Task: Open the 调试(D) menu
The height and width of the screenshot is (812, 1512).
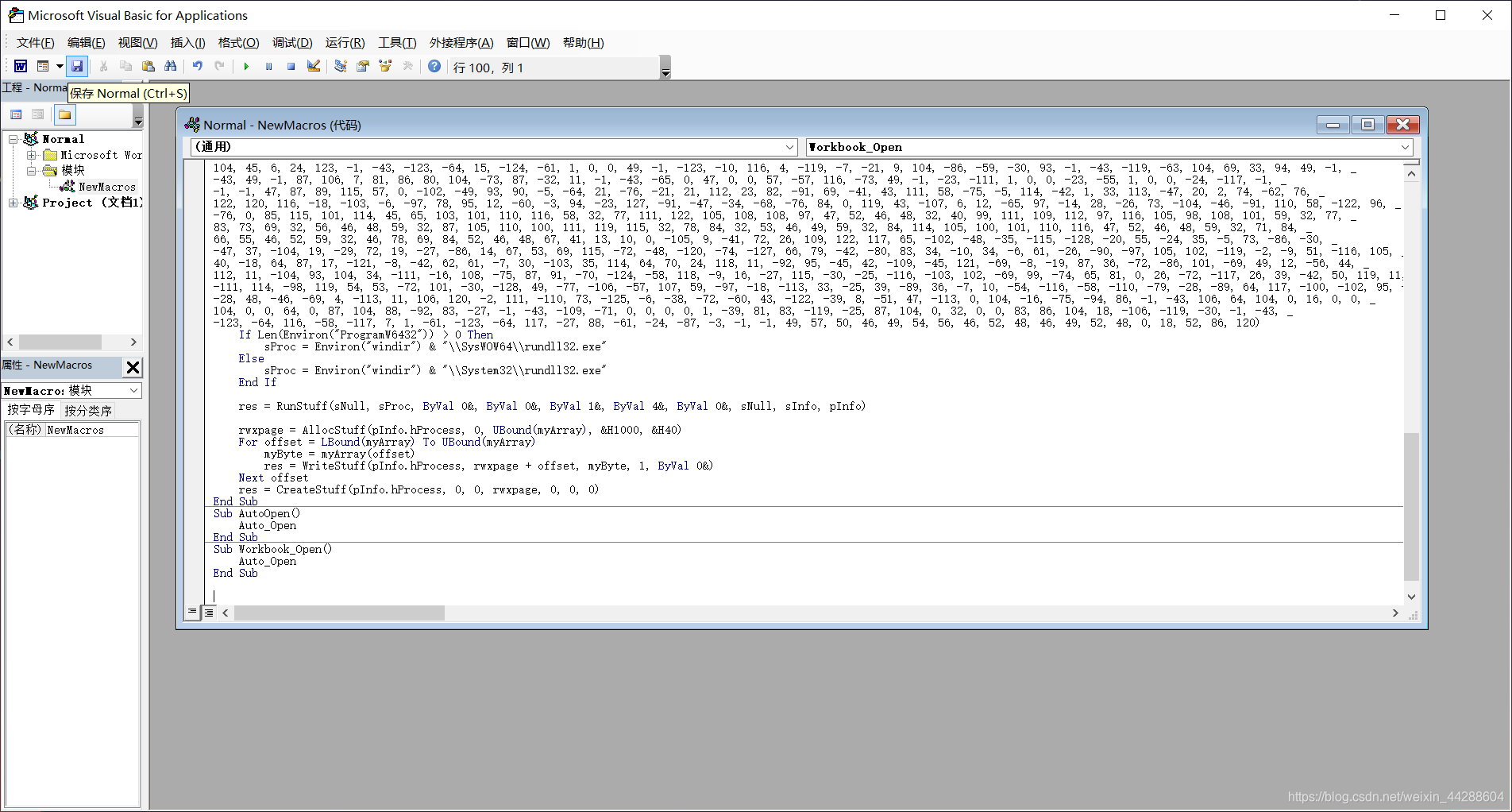Action: point(292,43)
